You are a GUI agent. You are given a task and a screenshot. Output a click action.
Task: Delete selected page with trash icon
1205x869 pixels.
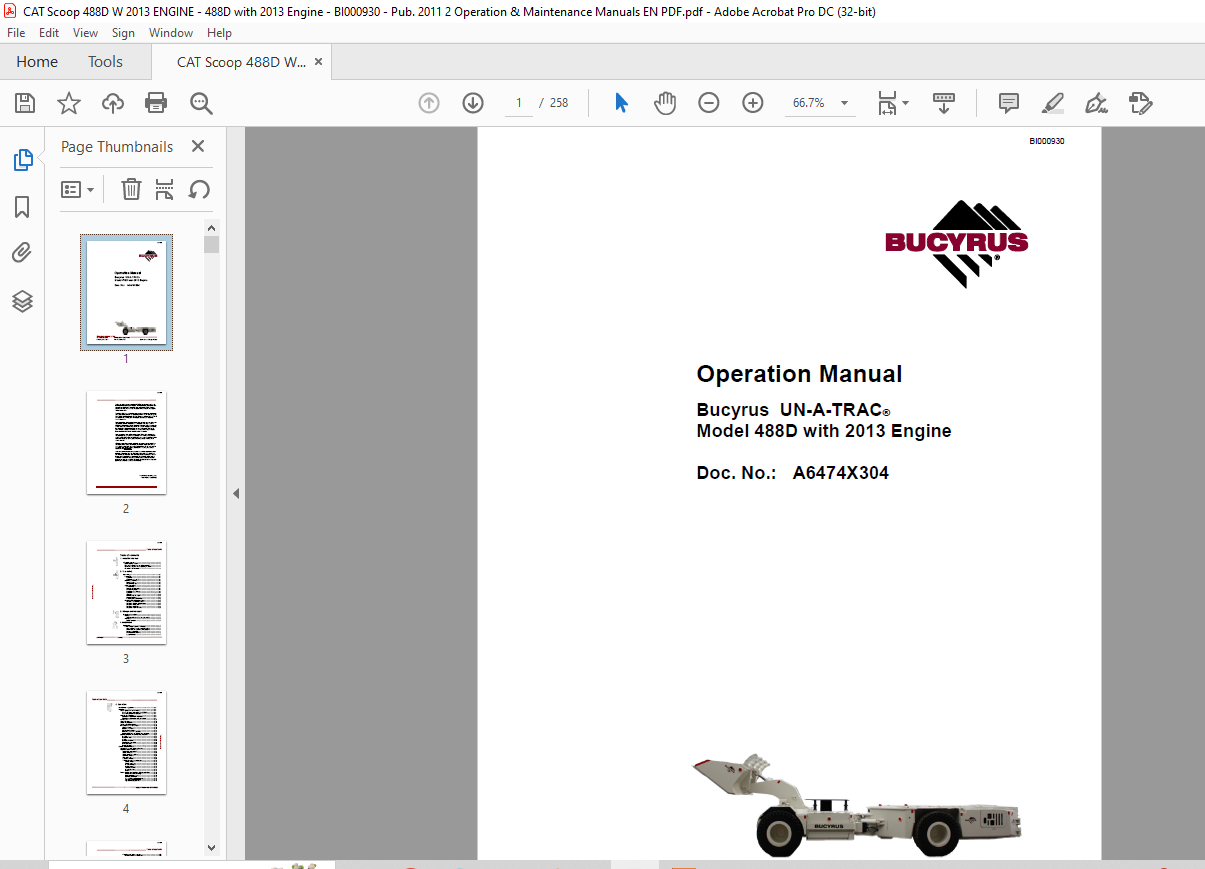tap(131, 189)
